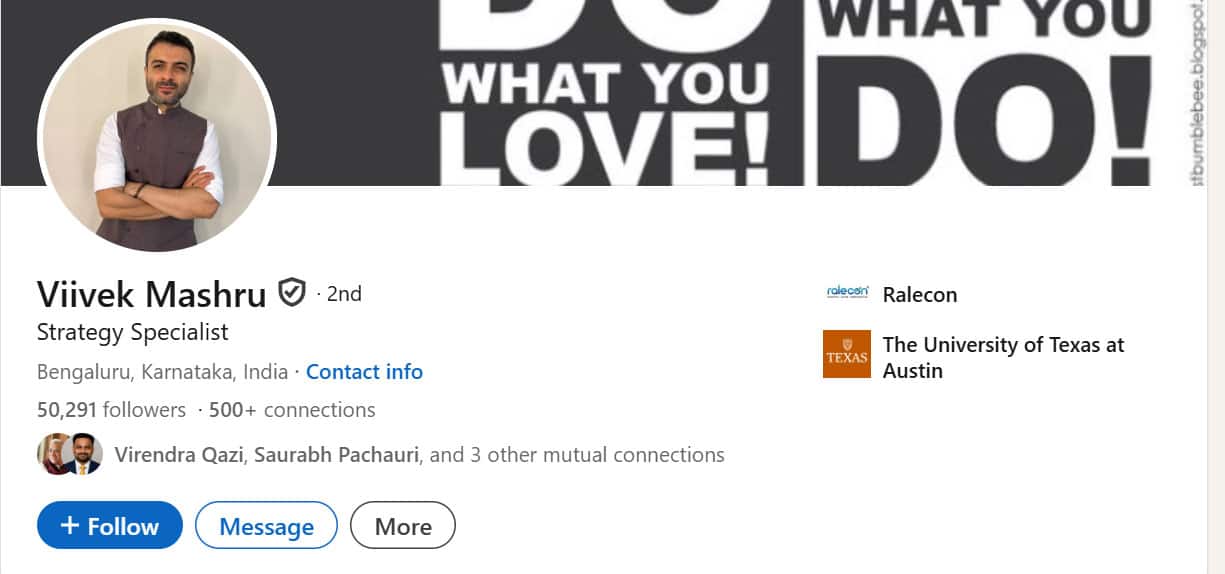Image resolution: width=1225 pixels, height=574 pixels.
Task: Click Saurabh Pachauri mutual connection name
Action: coord(336,455)
